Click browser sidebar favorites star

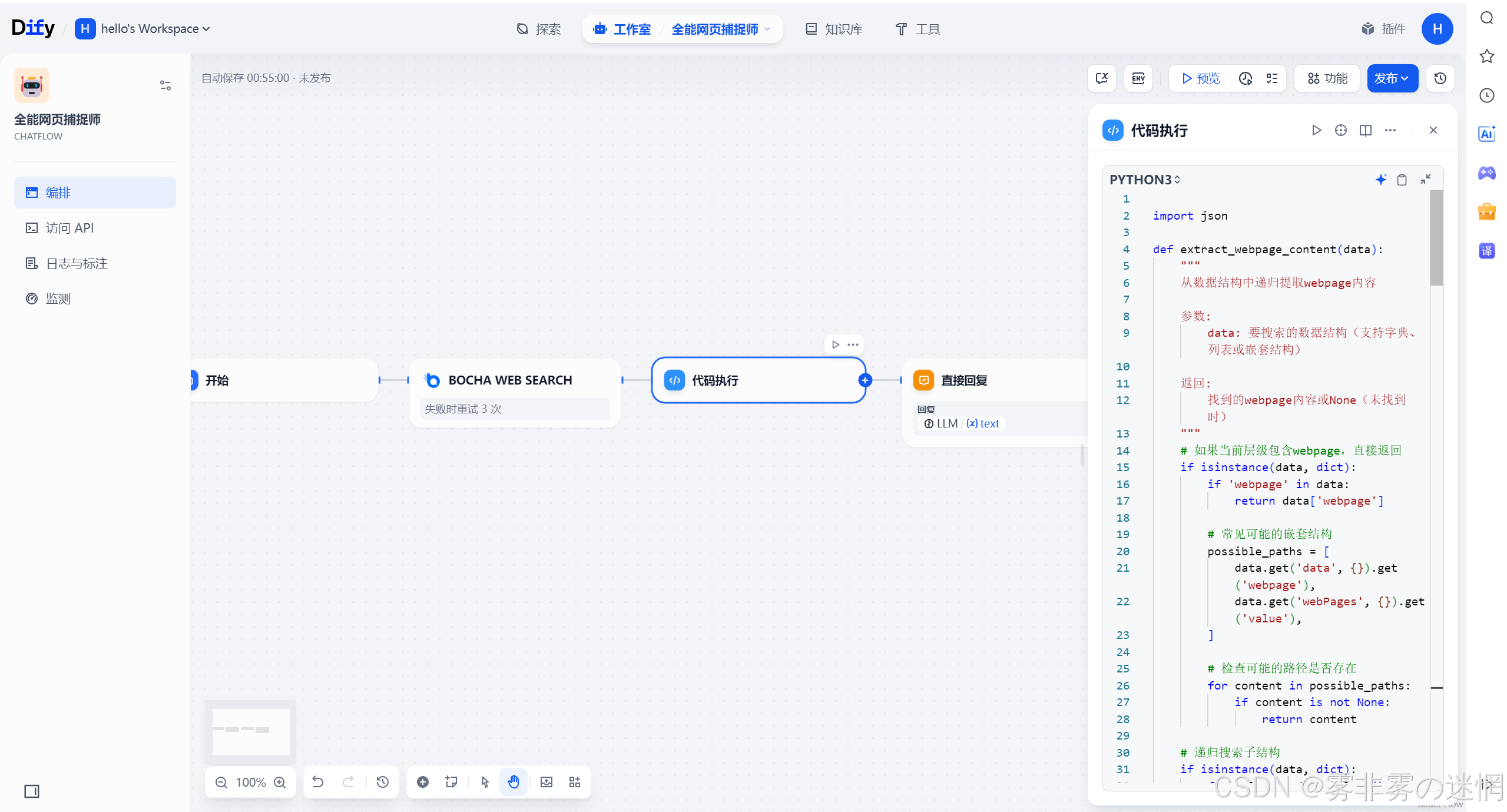click(1487, 57)
